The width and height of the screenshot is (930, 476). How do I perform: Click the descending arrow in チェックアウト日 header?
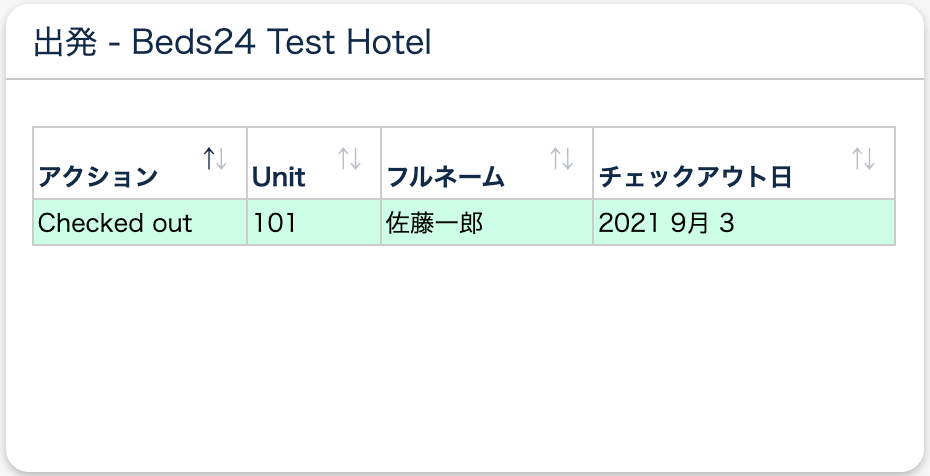tap(869, 158)
